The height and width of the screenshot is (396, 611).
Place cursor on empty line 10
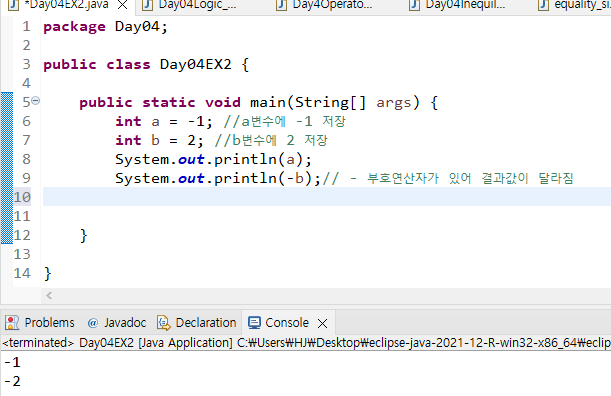tap(327, 196)
